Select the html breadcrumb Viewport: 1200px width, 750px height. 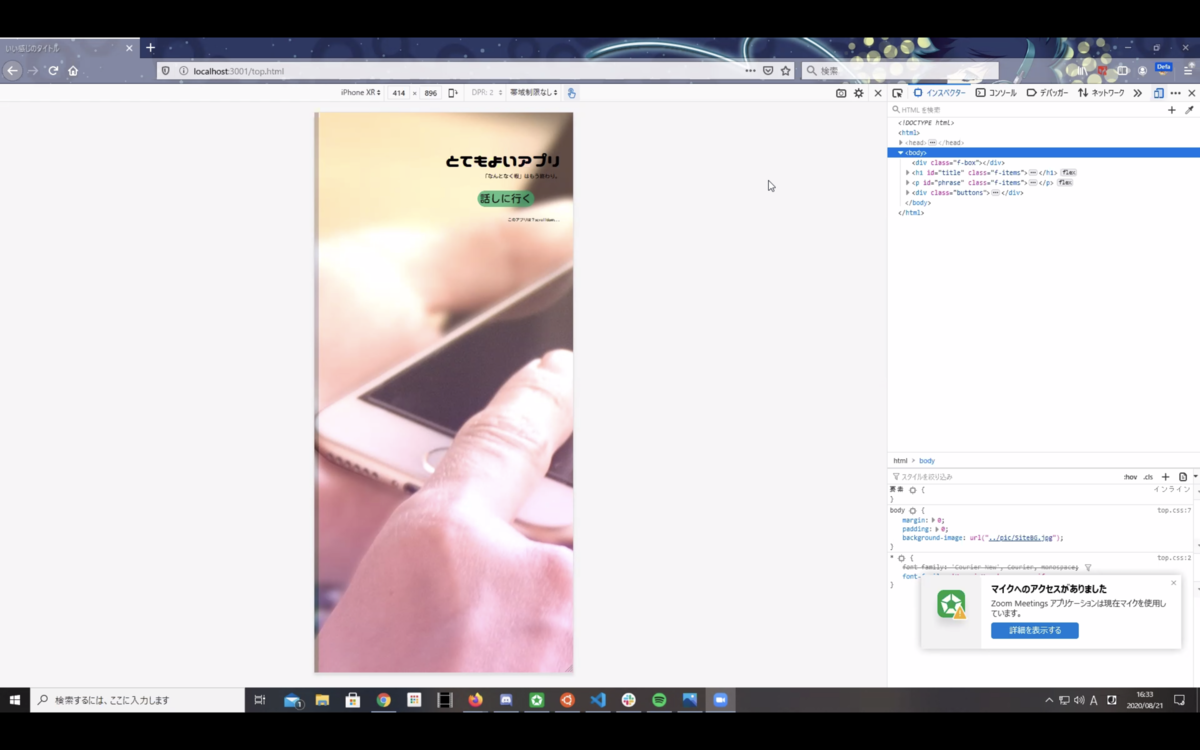point(900,461)
